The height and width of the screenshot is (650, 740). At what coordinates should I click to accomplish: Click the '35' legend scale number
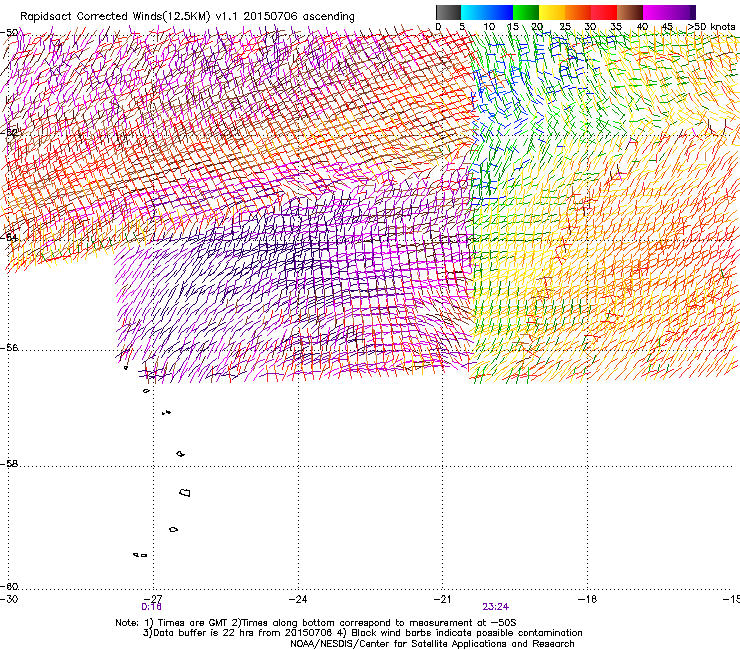pos(616,27)
